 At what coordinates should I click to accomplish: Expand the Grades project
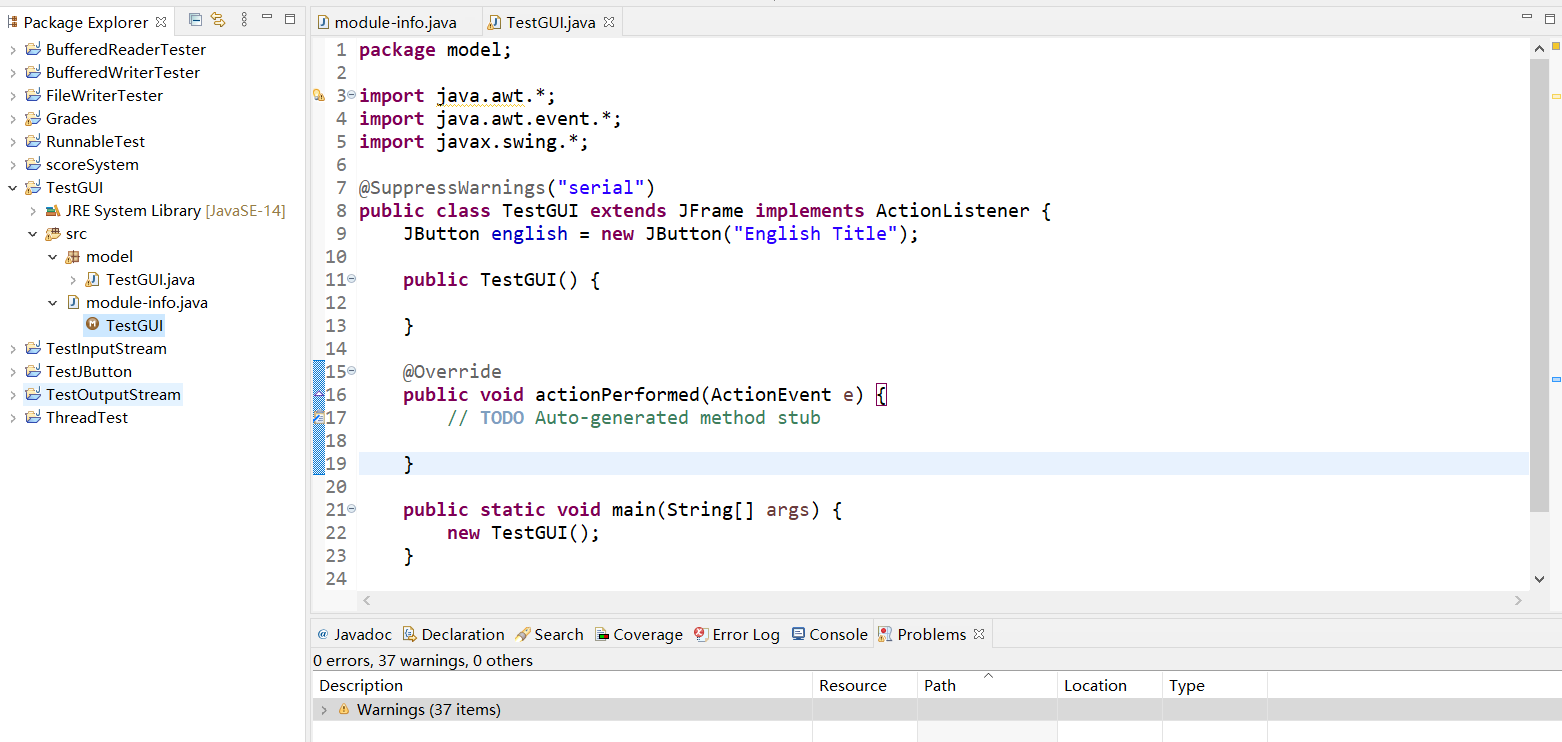(x=12, y=118)
